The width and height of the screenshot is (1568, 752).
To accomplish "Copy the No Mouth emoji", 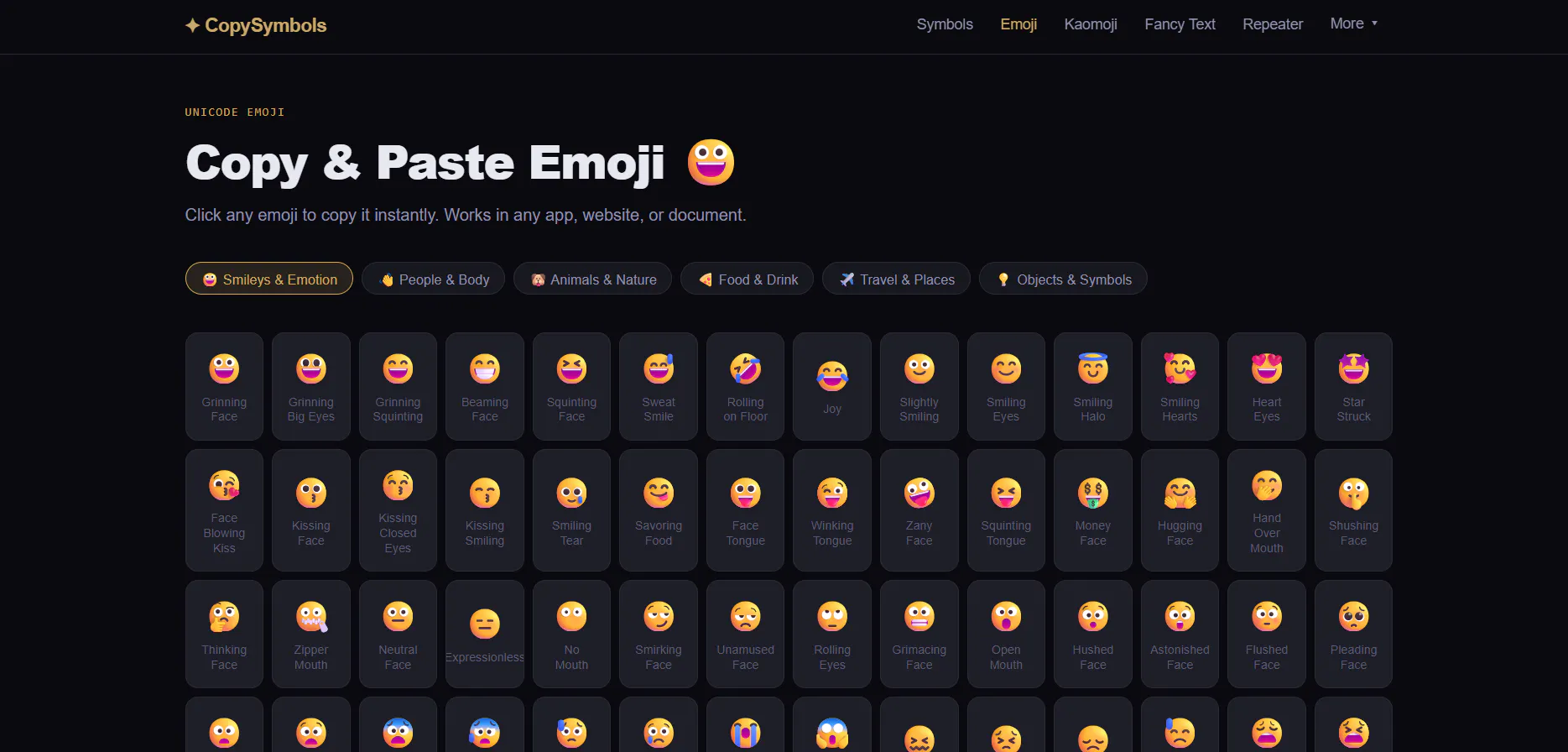I will 571,634.
